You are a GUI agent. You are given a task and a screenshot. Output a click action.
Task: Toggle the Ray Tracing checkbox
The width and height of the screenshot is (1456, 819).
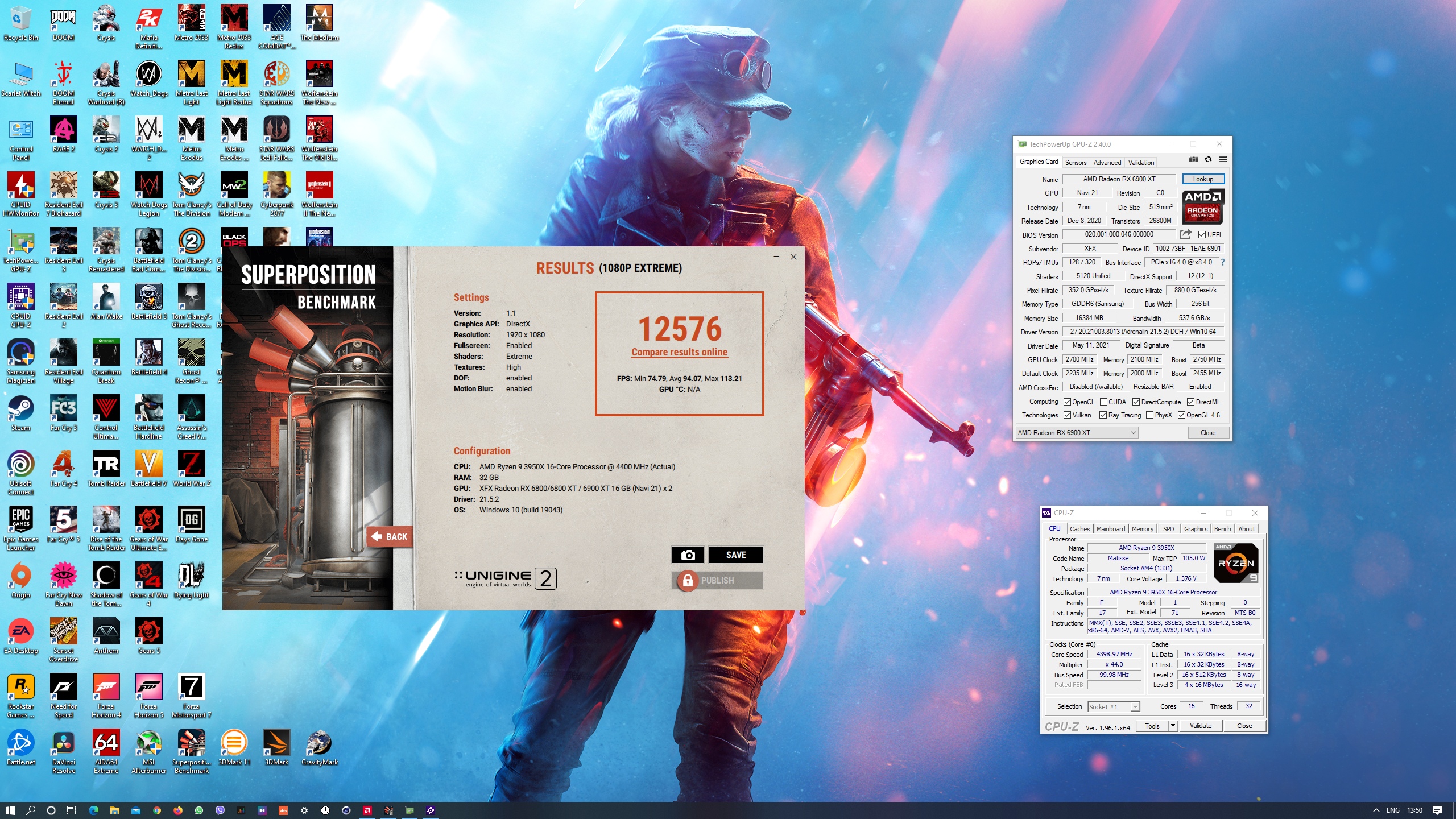pyautogui.click(x=1103, y=415)
